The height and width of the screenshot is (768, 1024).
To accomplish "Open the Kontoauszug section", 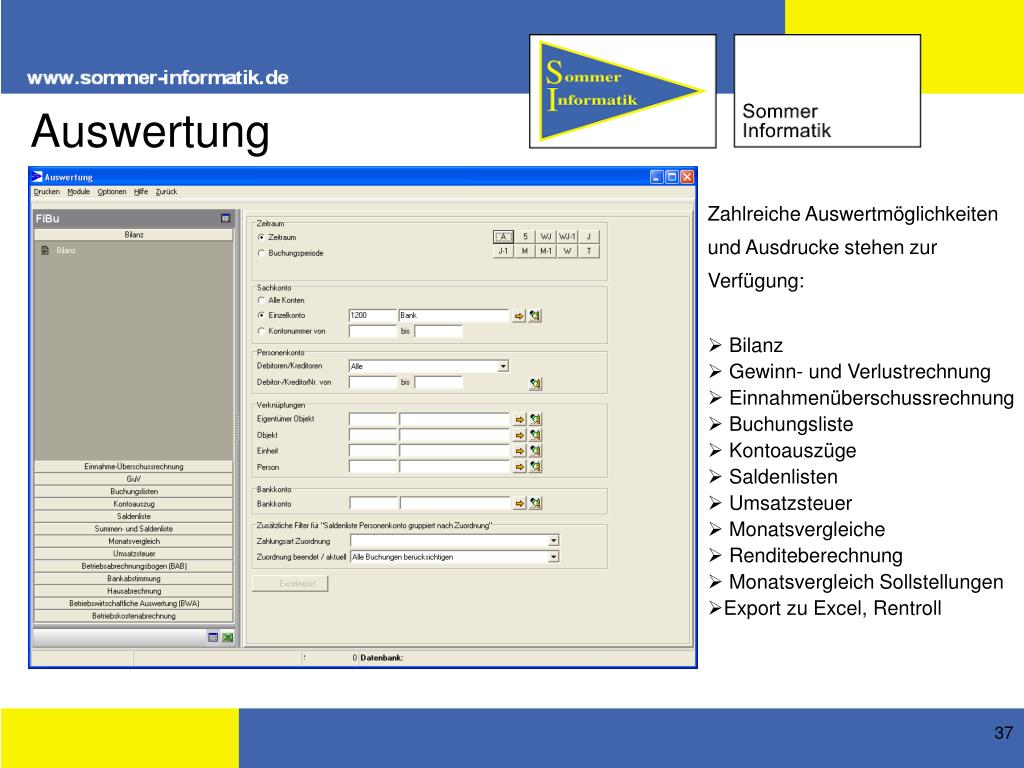I will 133,504.
